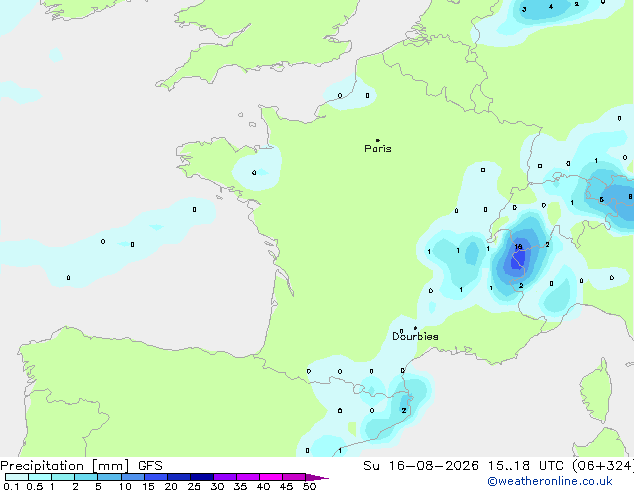Click the legend tick label '0.5'
The image size is (634, 490).
pyautogui.click(x=35, y=486)
